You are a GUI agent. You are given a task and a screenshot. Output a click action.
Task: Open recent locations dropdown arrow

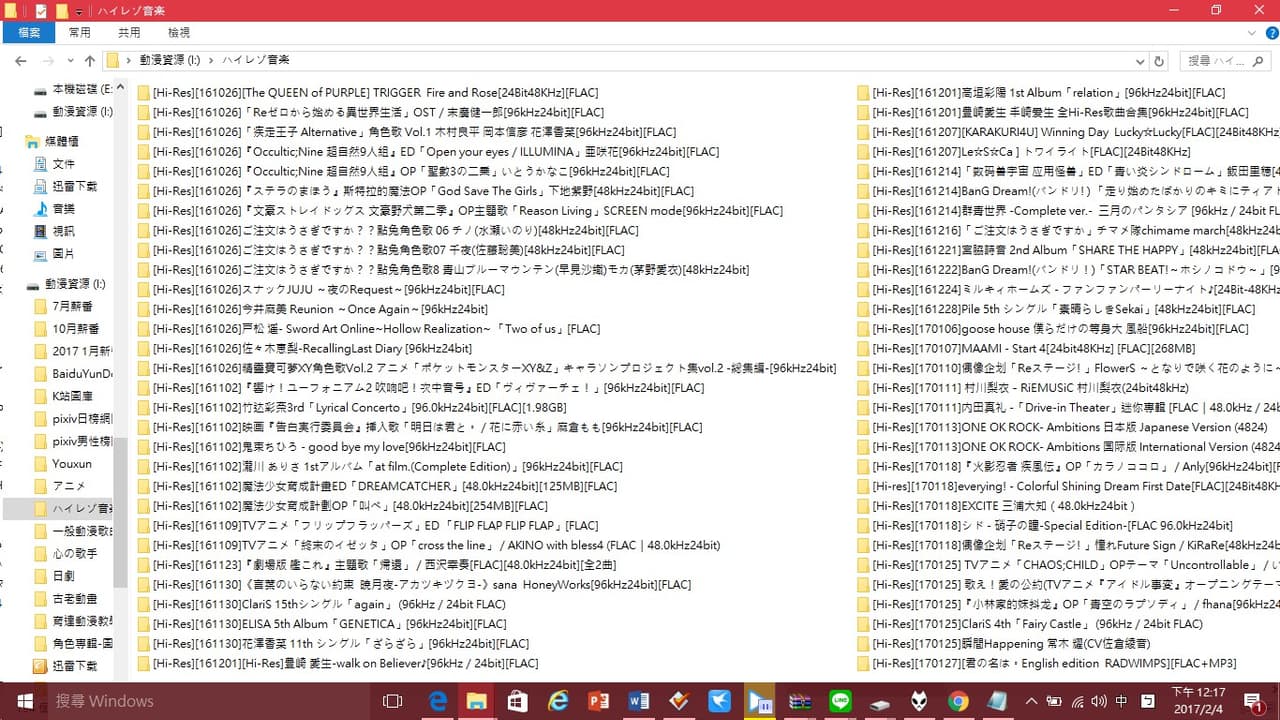point(73,61)
